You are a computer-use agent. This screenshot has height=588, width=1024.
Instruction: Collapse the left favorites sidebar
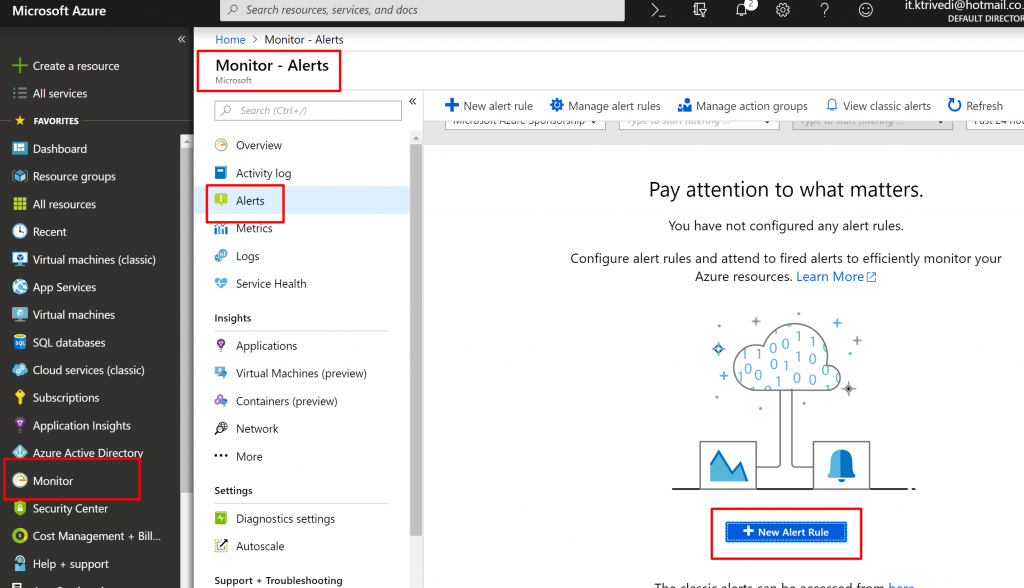point(181,39)
